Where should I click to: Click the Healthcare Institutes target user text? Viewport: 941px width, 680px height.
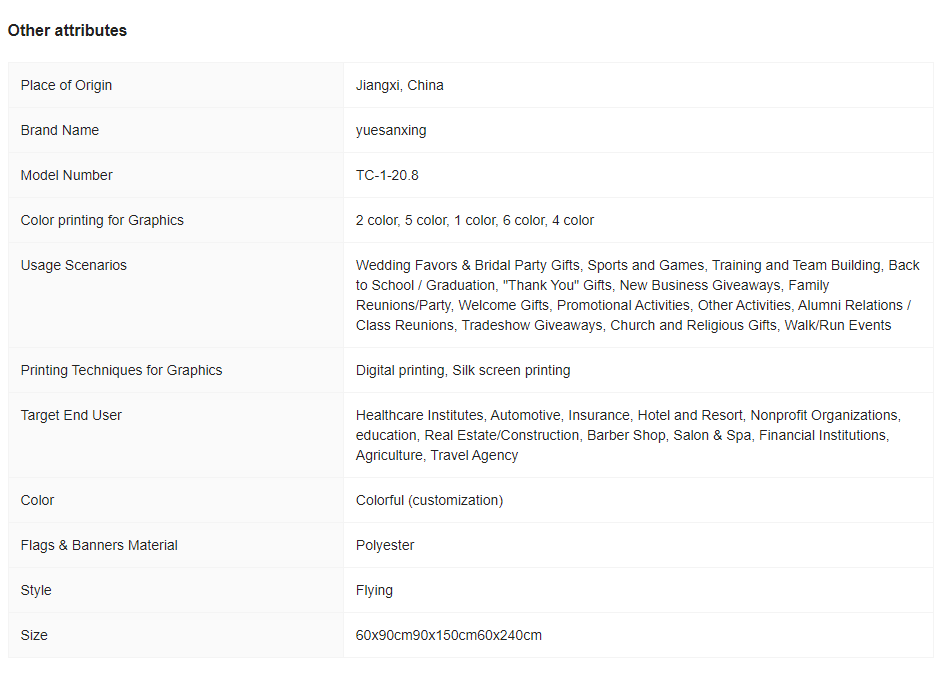tap(628, 435)
